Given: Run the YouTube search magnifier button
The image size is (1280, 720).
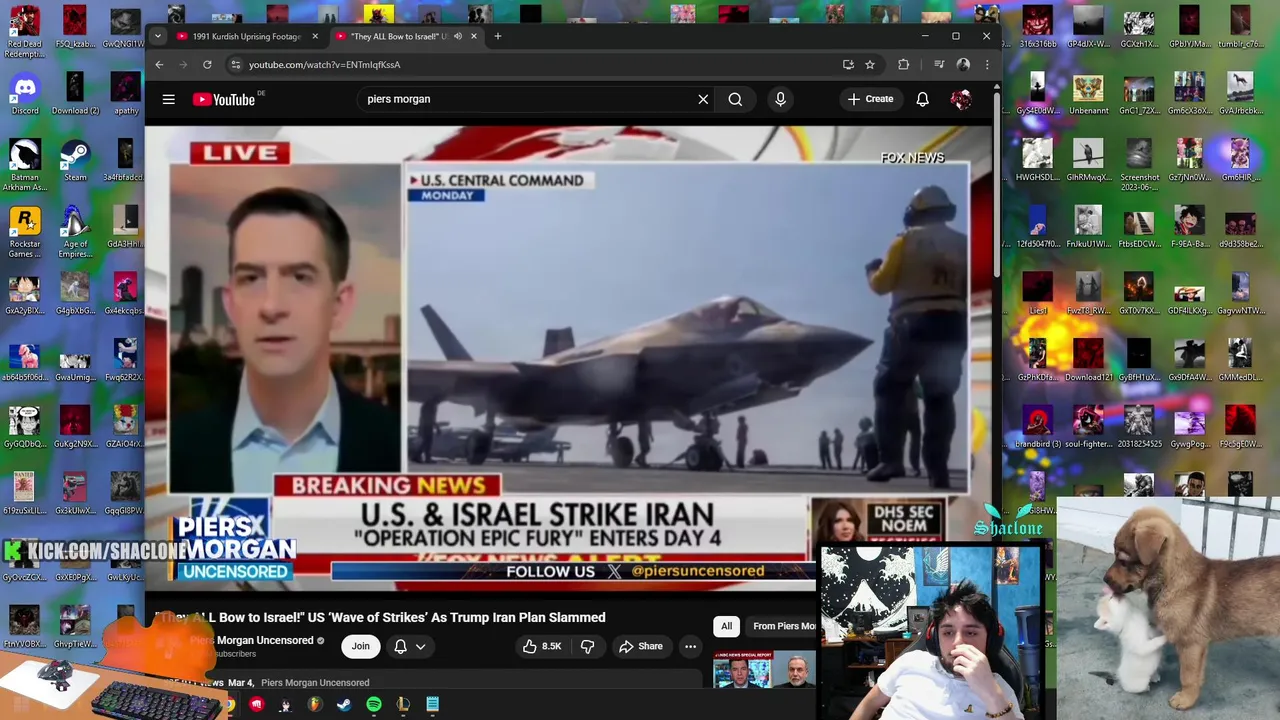Looking at the screenshot, I should tap(735, 99).
